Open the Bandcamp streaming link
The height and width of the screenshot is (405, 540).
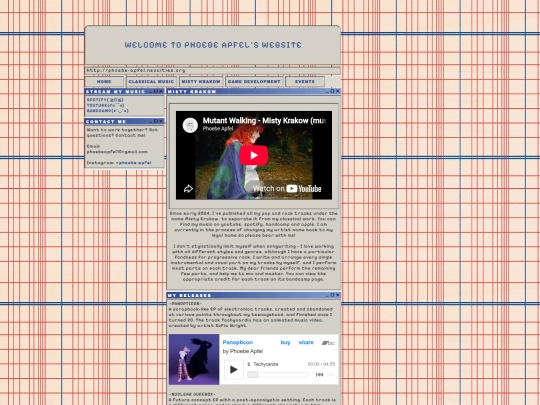click(x=108, y=111)
